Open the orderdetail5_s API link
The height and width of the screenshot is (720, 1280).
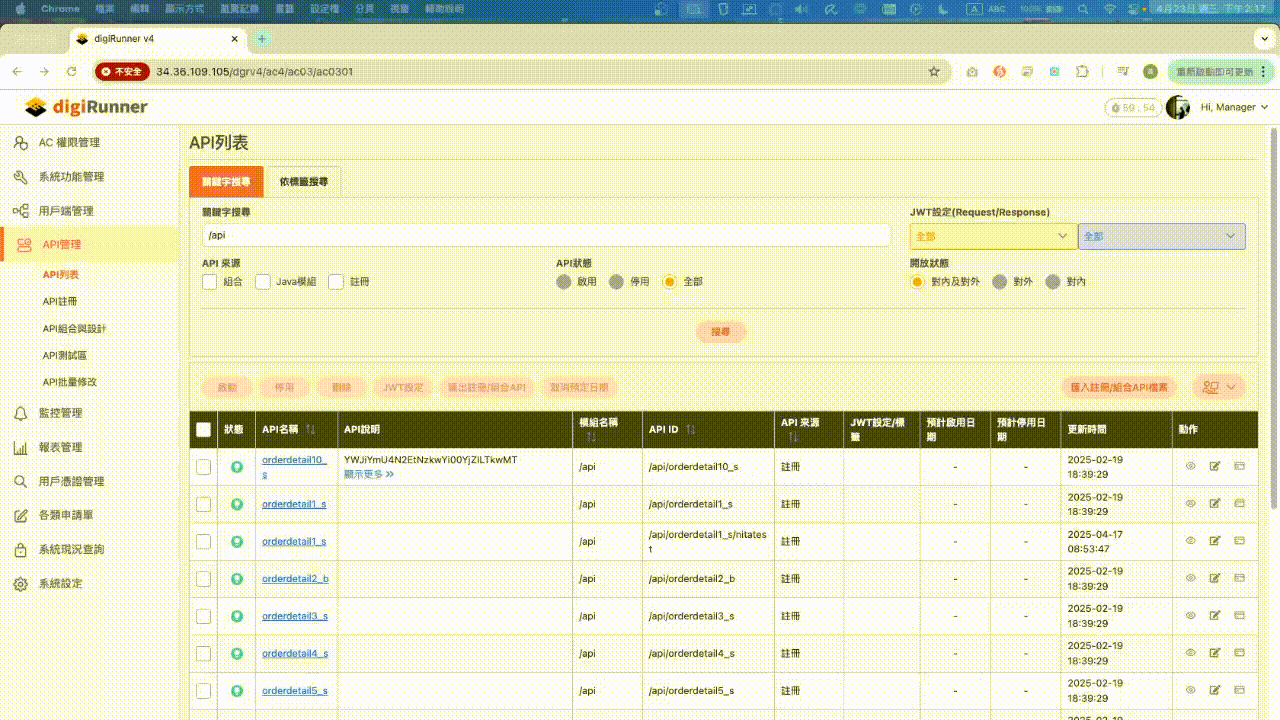pos(295,690)
